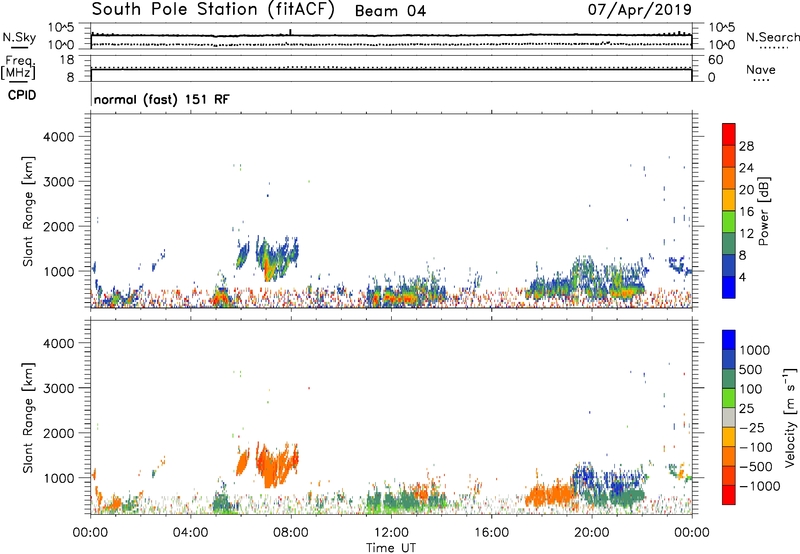
Task: Click the "500" velocity colorbar label
Action: coord(751,370)
